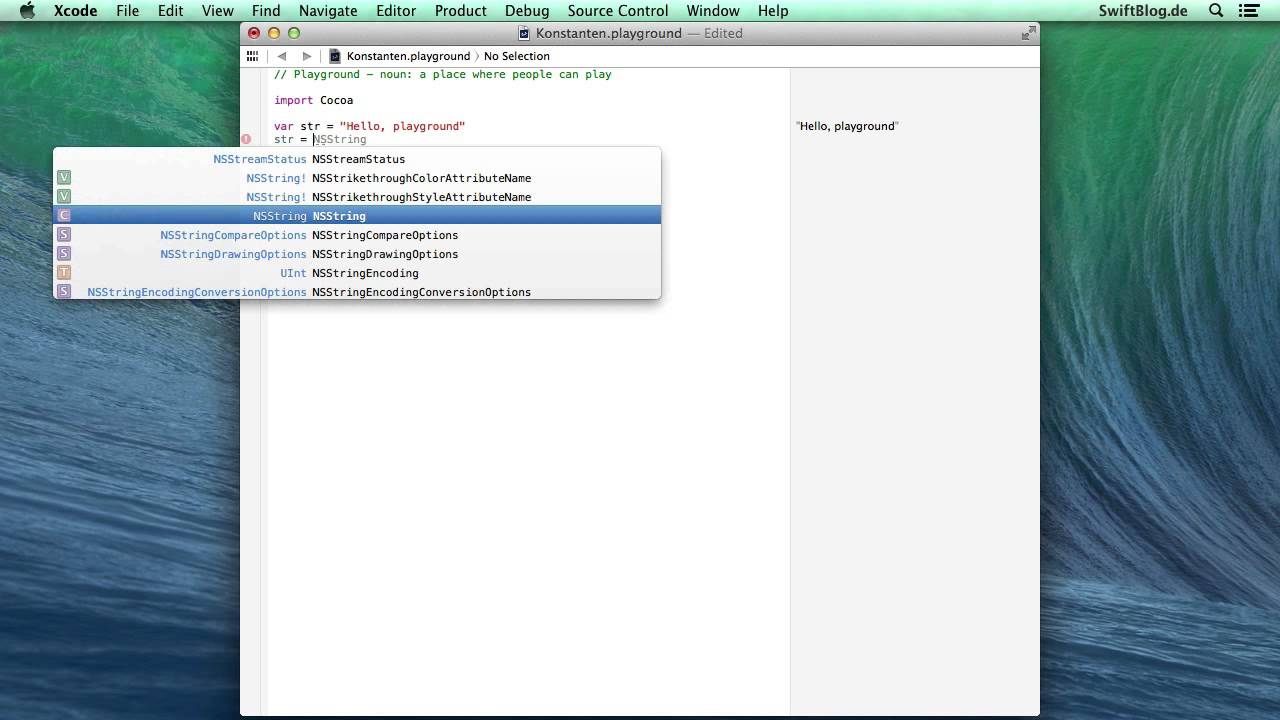The width and height of the screenshot is (1280, 720).
Task: Open the Navigate menu
Action: coord(328,11)
